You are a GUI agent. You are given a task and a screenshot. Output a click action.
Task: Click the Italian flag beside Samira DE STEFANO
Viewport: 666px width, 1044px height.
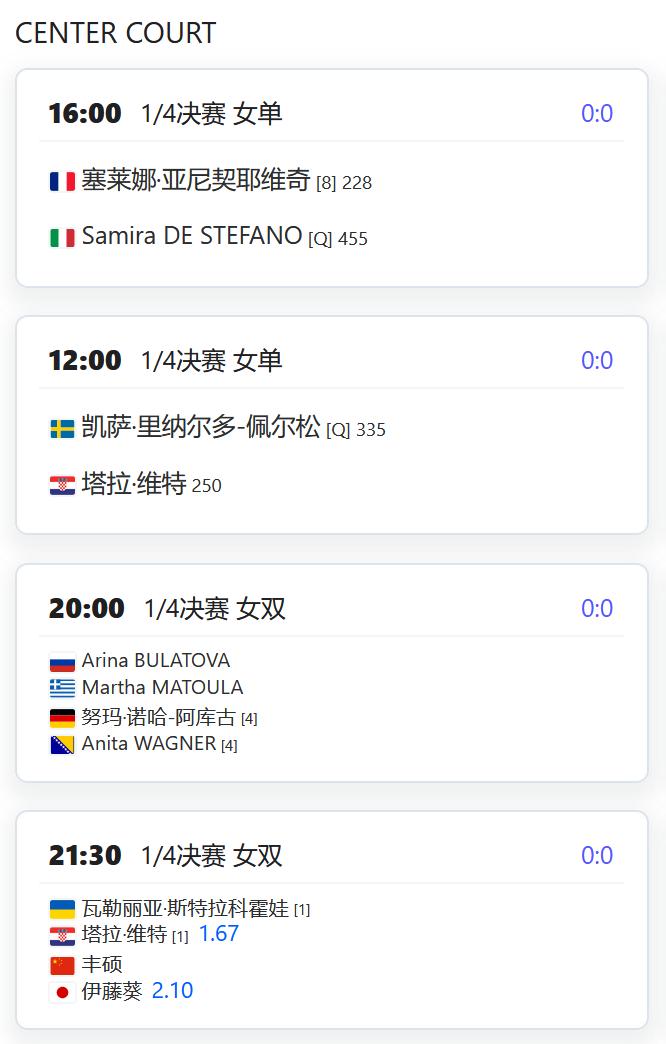point(63,238)
